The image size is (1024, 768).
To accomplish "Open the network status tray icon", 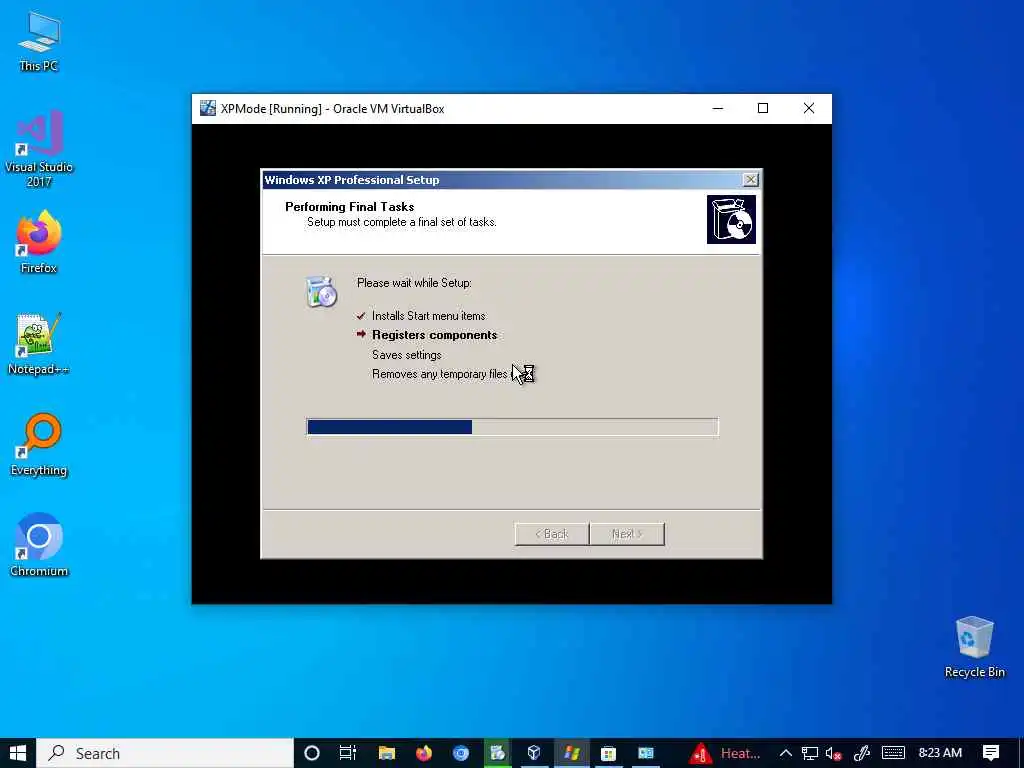I will [810, 753].
